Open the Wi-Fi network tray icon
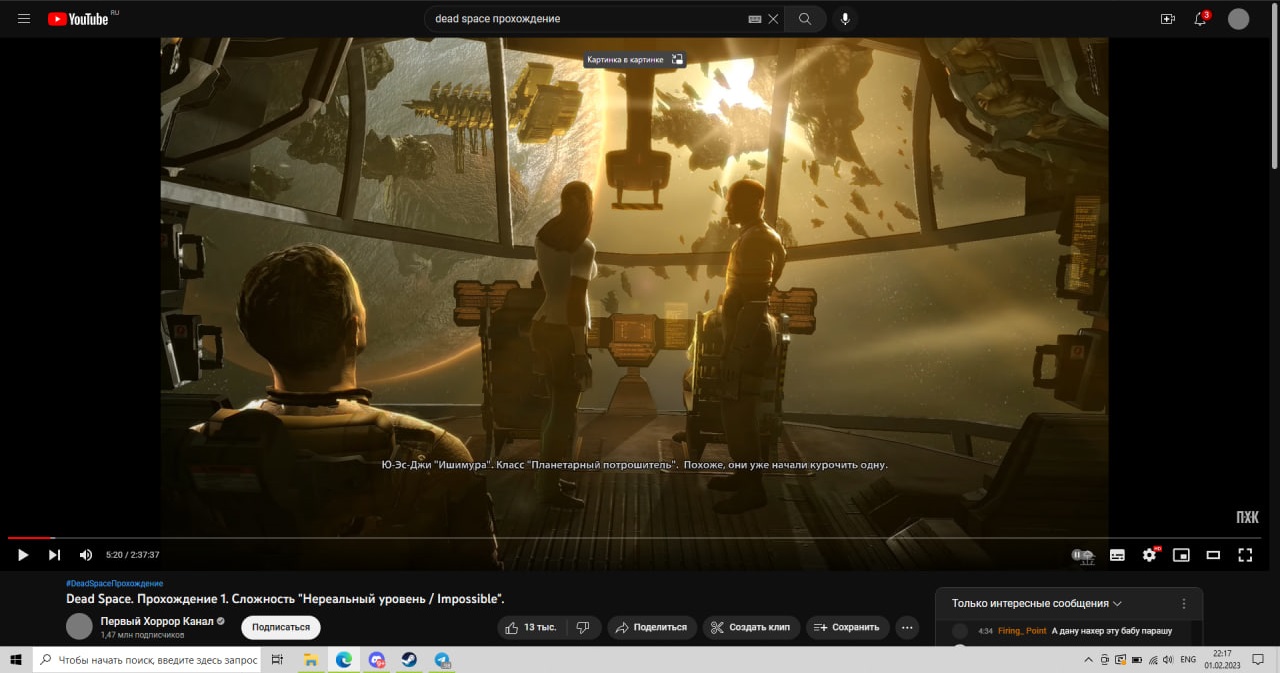The image size is (1280, 673). 1152,660
